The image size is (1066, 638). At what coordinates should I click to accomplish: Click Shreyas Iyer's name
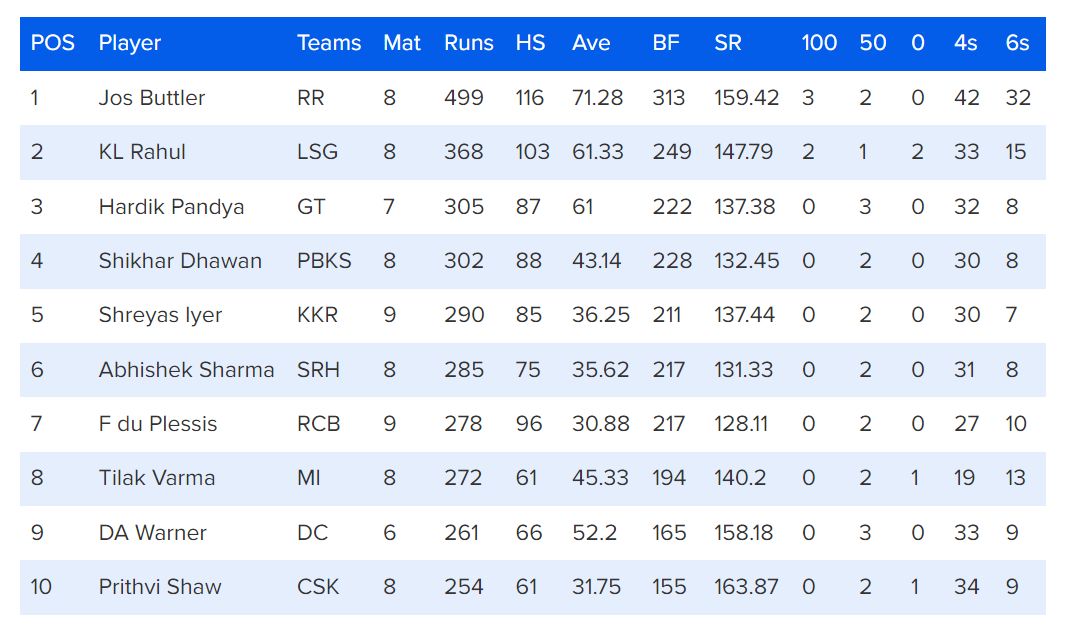click(160, 315)
